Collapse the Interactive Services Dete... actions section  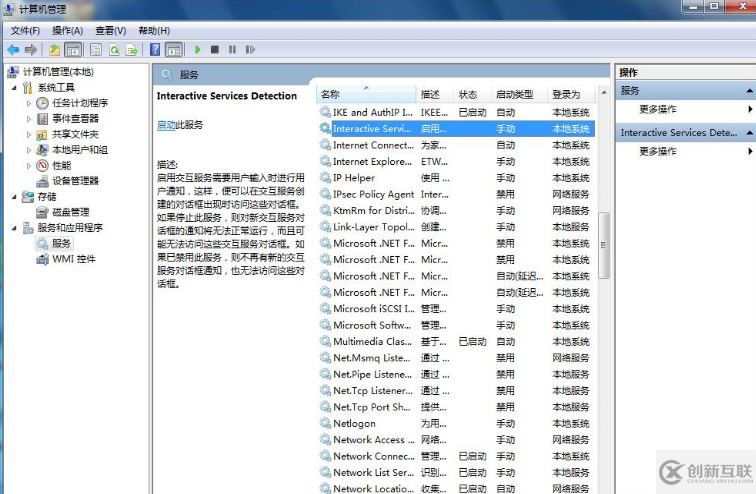[749, 133]
